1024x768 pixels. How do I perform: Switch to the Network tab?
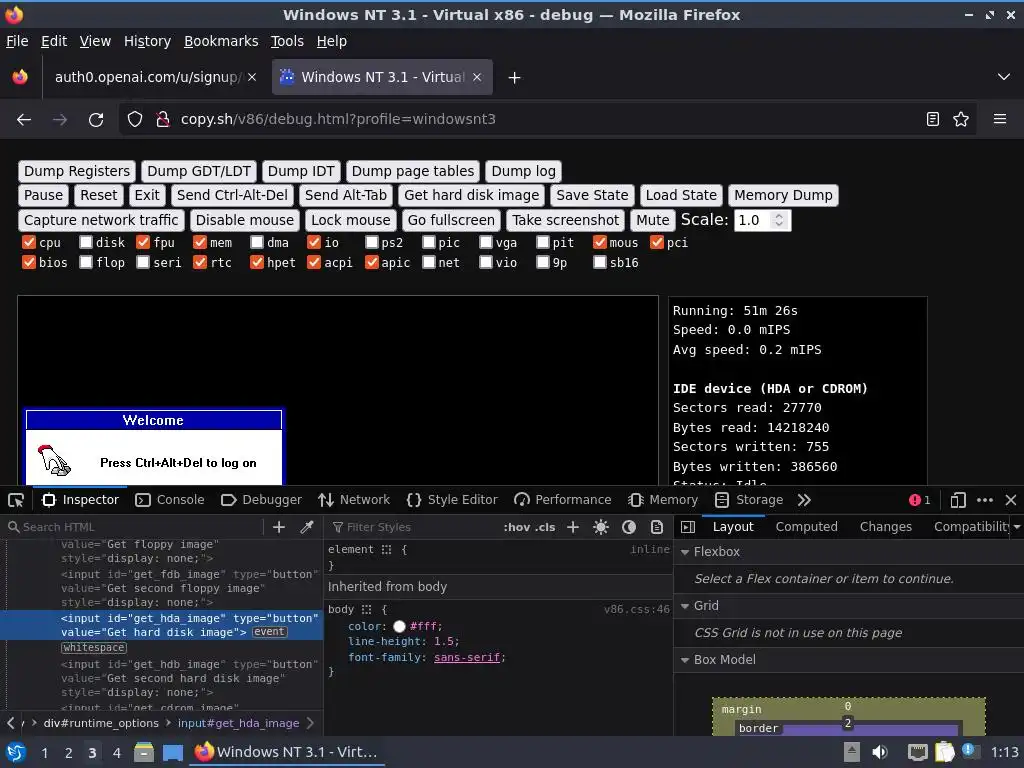[x=354, y=500]
